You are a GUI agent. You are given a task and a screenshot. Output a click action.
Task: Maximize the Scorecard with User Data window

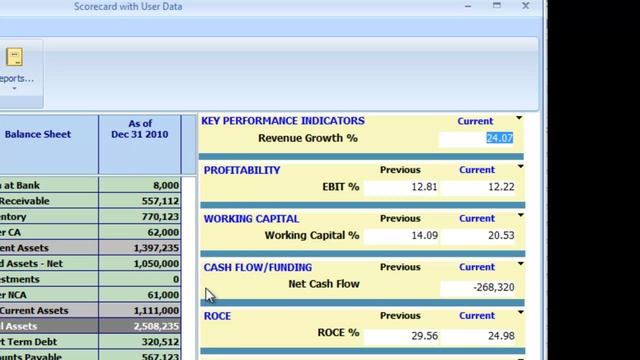point(497,5)
